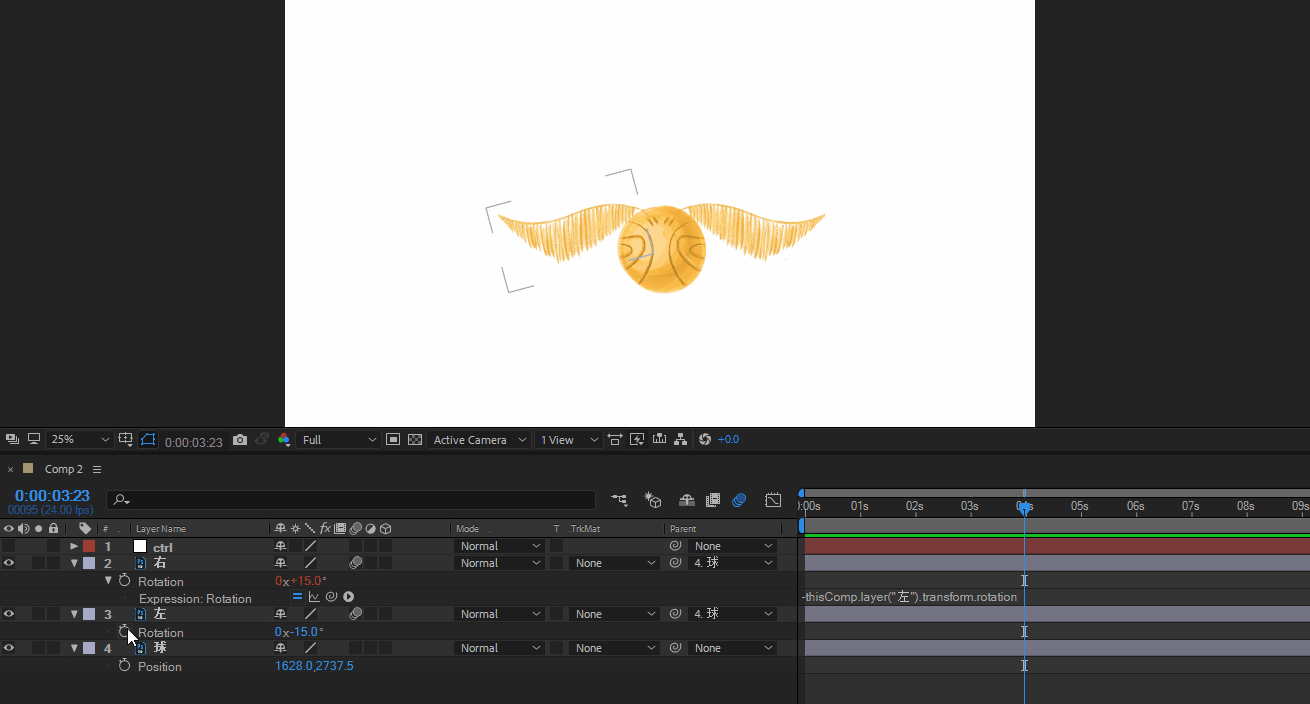1310x704 pixels.
Task: Click the parent pick whip of ctrl
Action: (675, 546)
